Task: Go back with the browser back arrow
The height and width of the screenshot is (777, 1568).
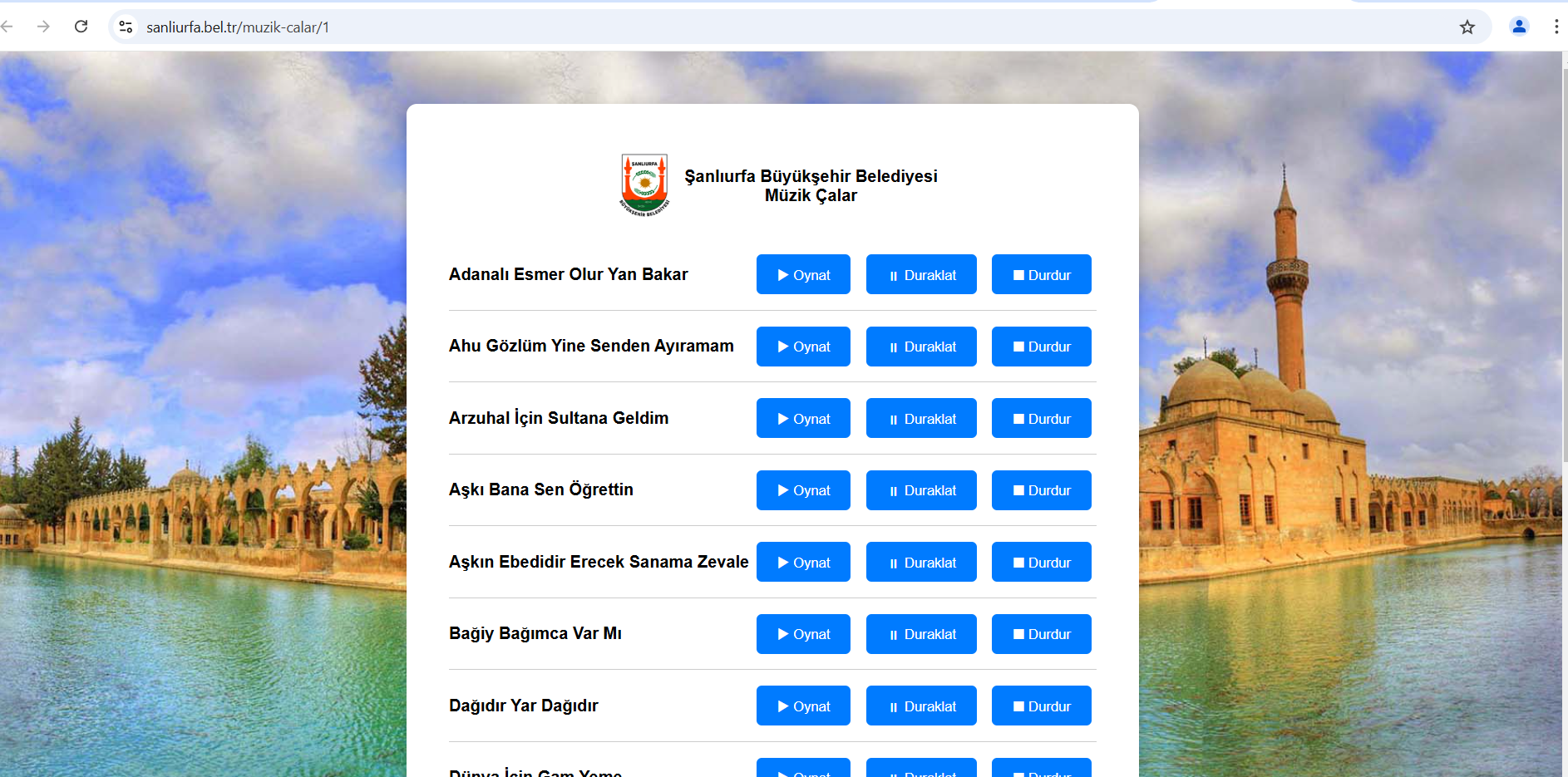Action: point(7,27)
